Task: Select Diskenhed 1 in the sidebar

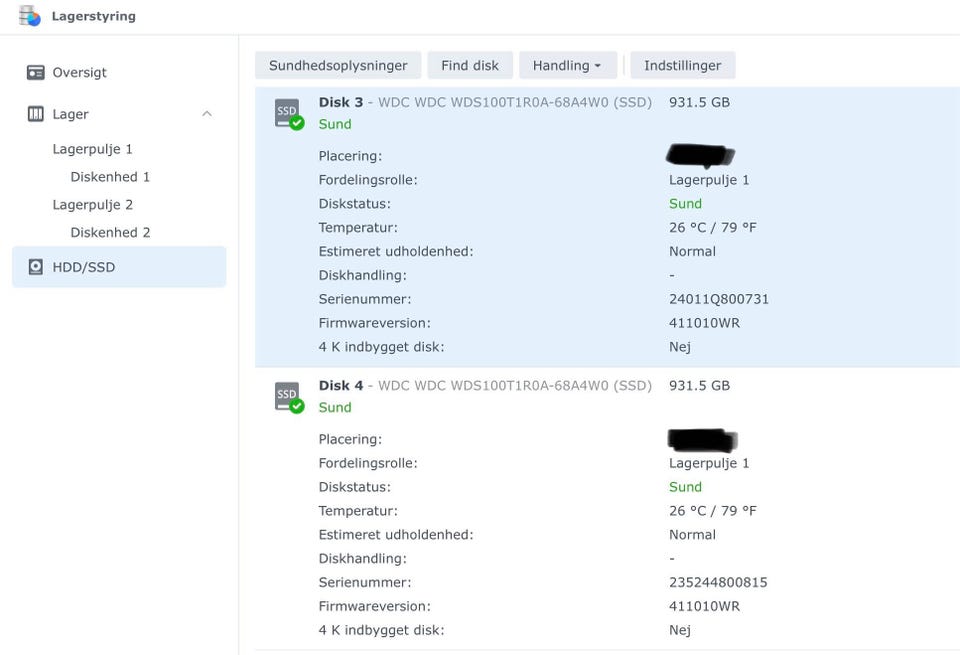Action: (110, 177)
